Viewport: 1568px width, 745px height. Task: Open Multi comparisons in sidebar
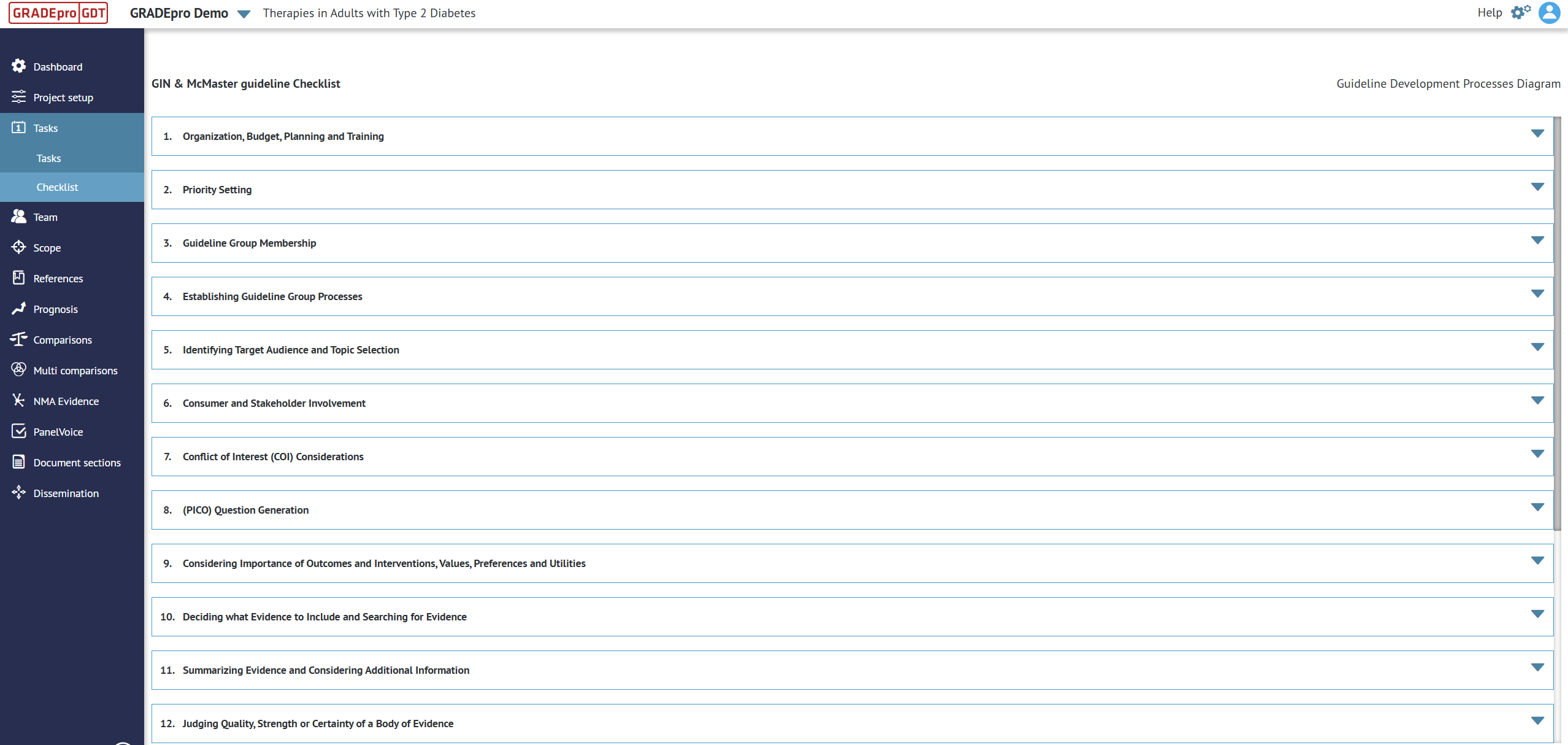pyautogui.click(x=75, y=371)
